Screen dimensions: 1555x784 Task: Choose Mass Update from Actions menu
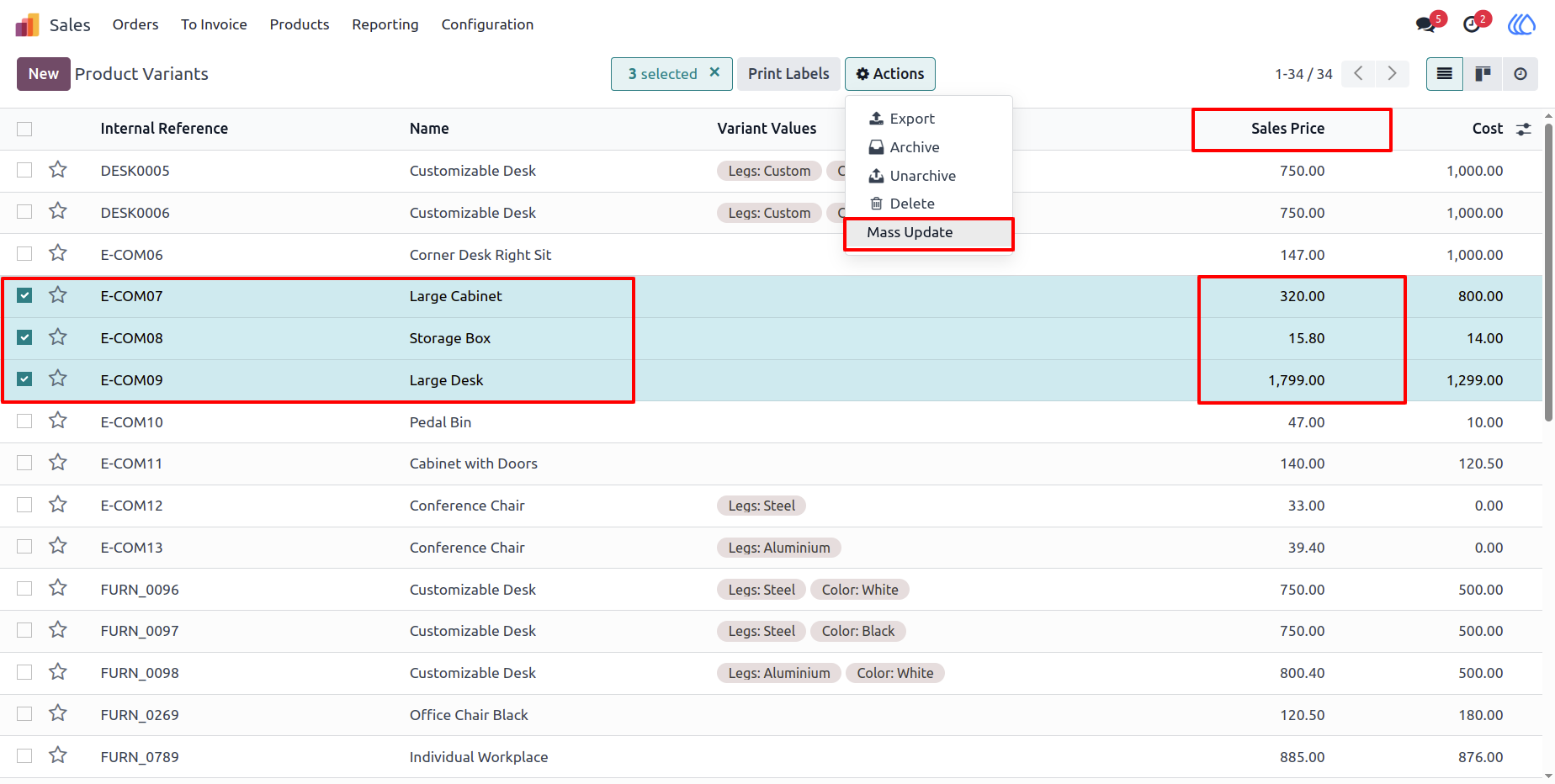pos(929,233)
